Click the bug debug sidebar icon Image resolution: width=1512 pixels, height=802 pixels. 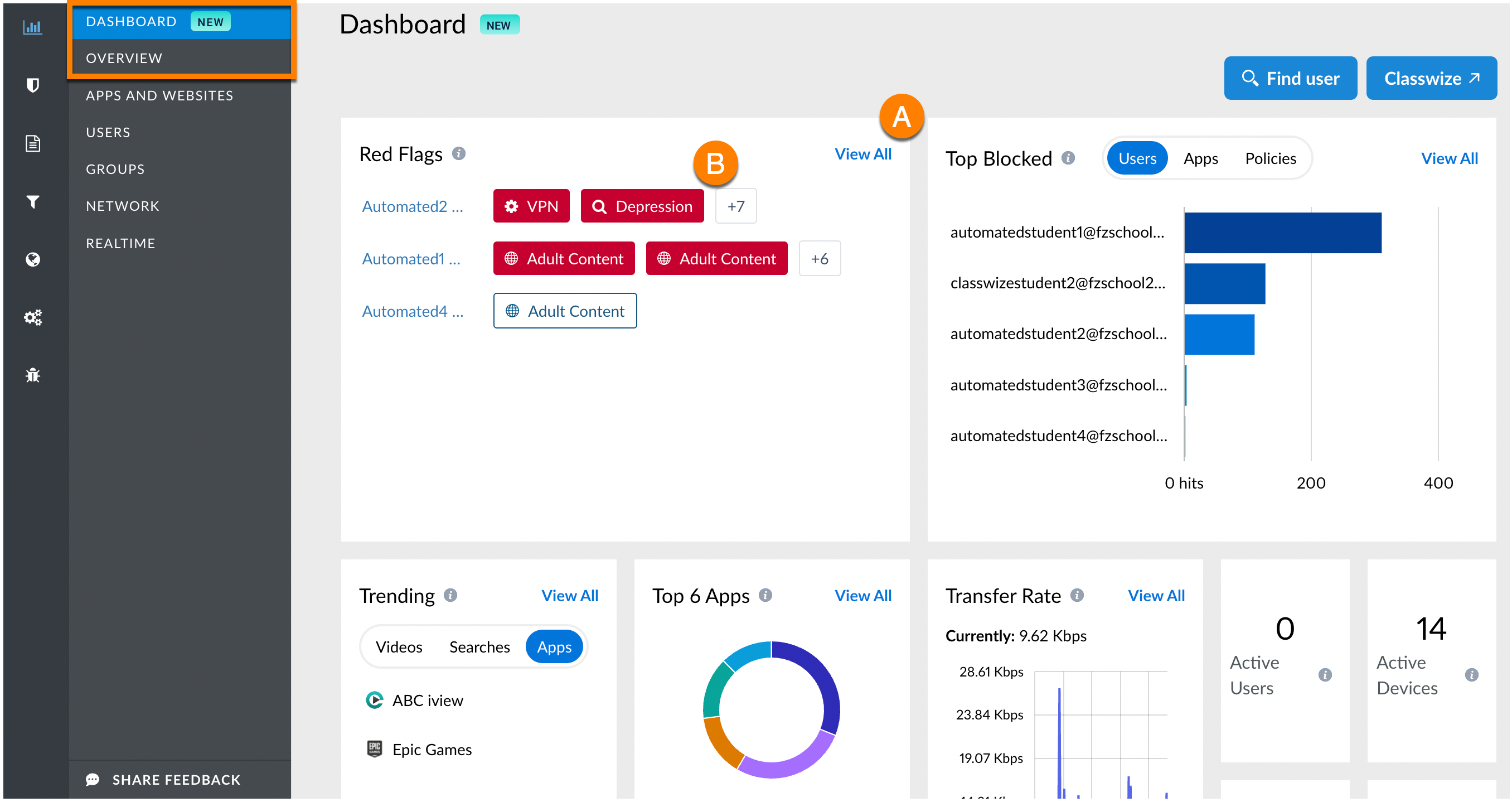click(32, 375)
